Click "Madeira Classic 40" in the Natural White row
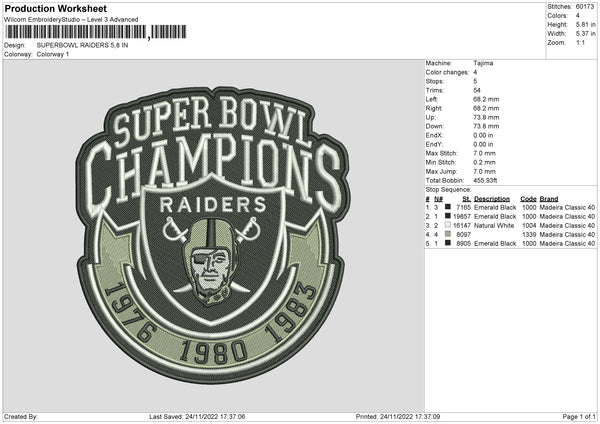The image size is (600, 424). [567, 225]
